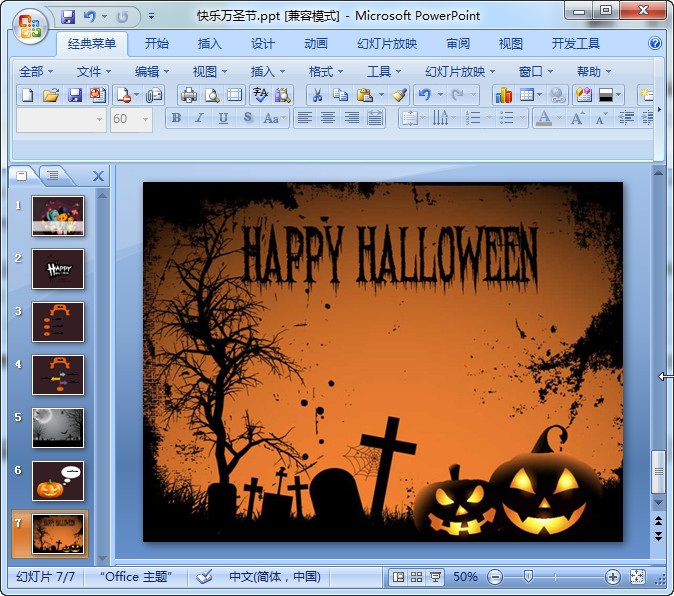674x596 pixels.
Task: Toggle italic formatting
Action: (199, 118)
